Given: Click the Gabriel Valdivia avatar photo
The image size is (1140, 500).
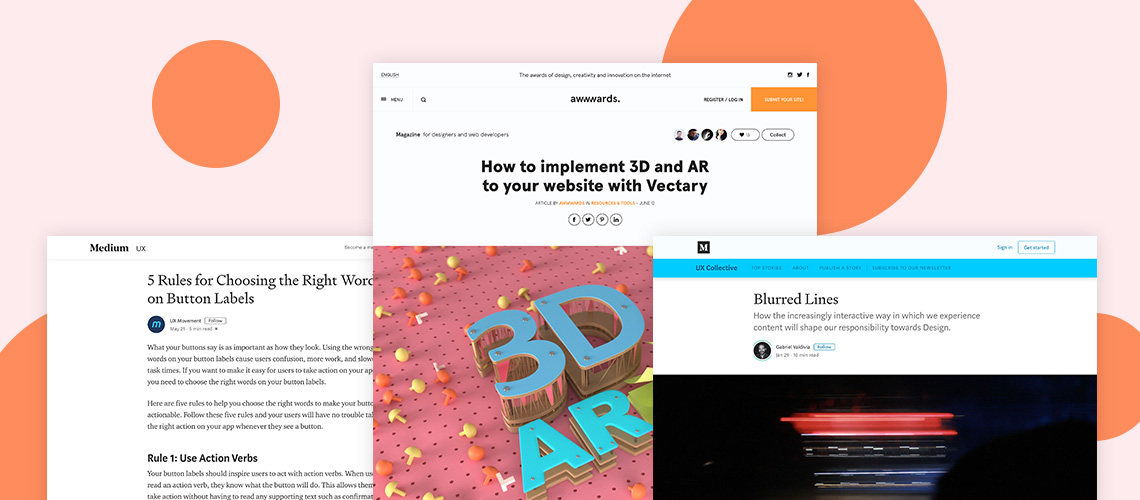Looking at the screenshot, I should click(762, 350).
